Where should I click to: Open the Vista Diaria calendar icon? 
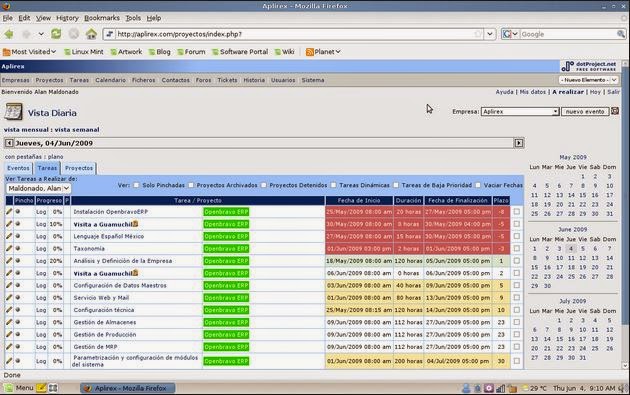(13, 112)
